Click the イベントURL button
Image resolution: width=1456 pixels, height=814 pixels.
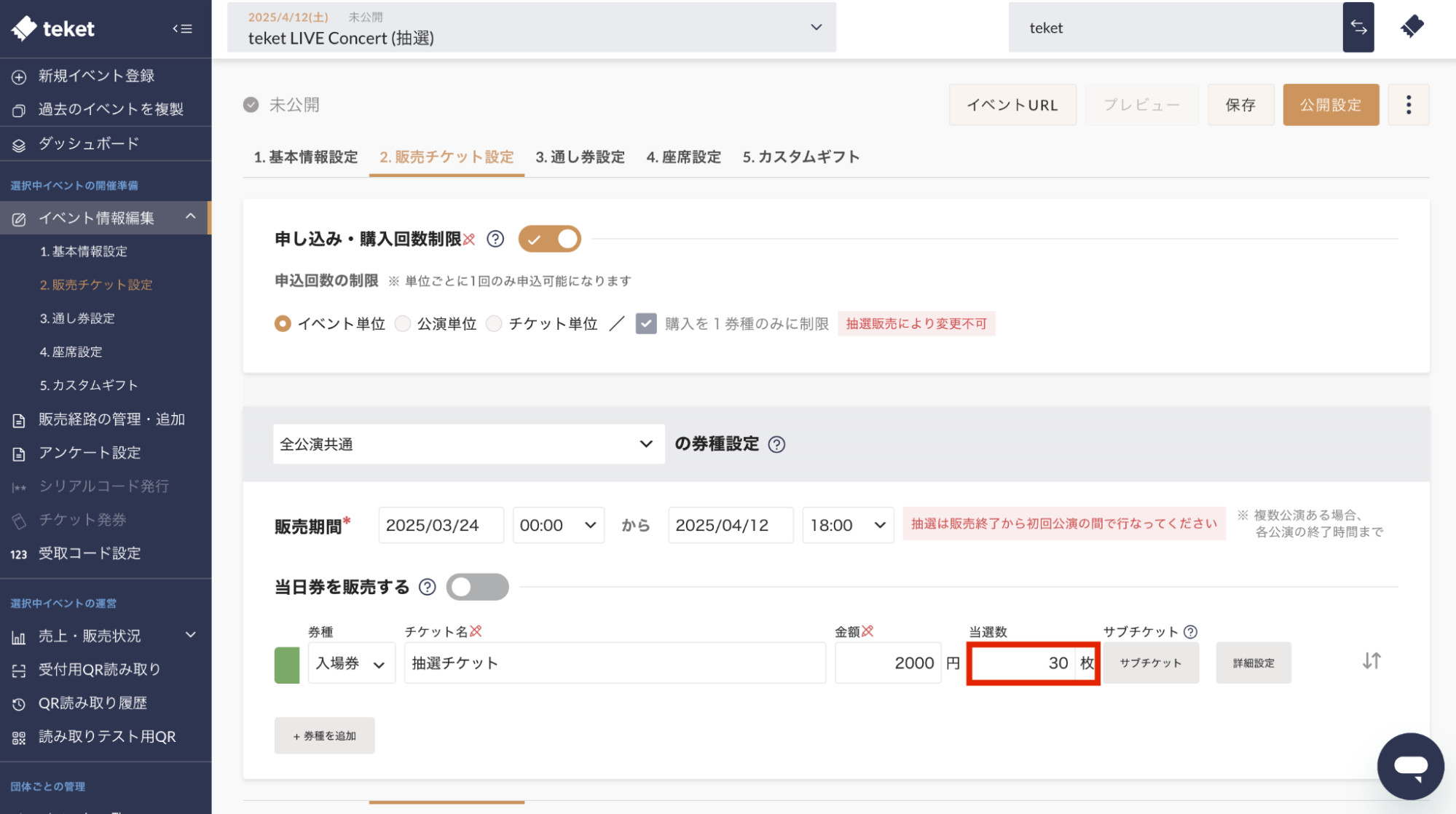[1012, 105]
